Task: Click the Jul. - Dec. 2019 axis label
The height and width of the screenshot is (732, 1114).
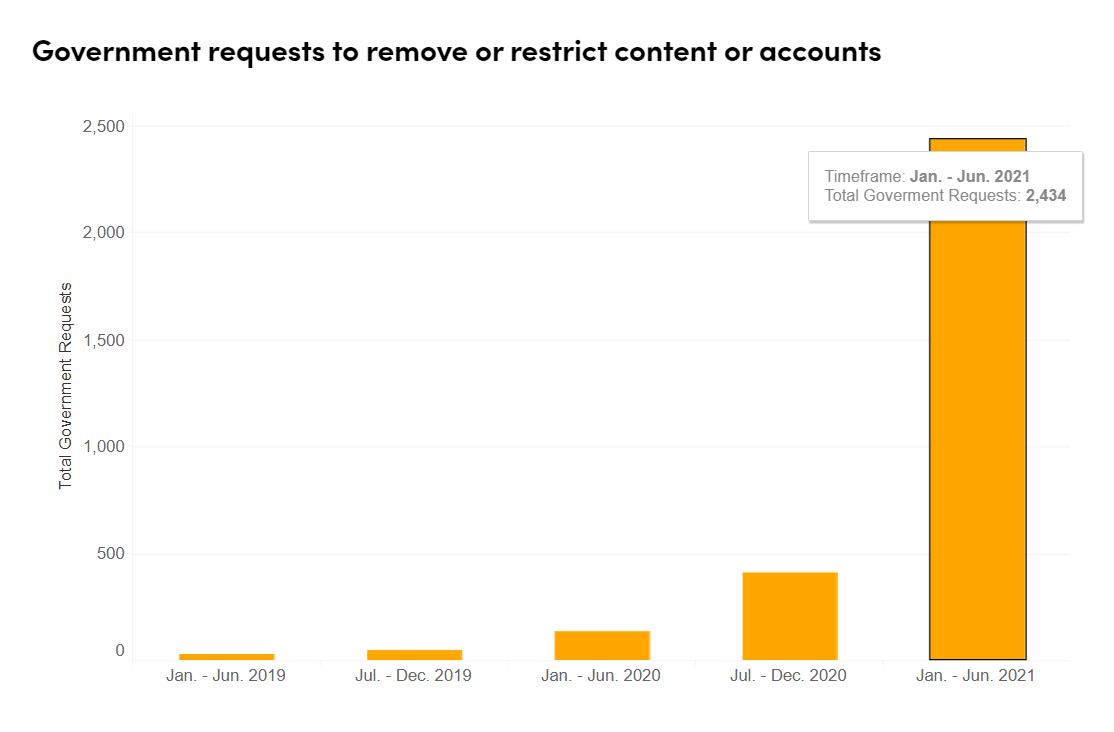Action: pos(413,675)
